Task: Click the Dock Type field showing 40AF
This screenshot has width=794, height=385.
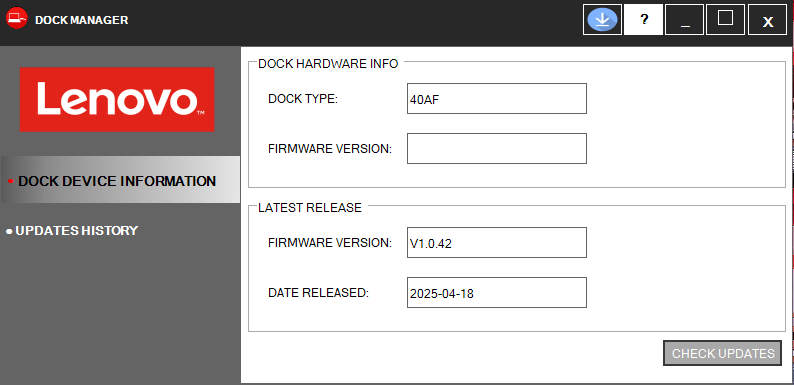Action: tap(497, 98)
